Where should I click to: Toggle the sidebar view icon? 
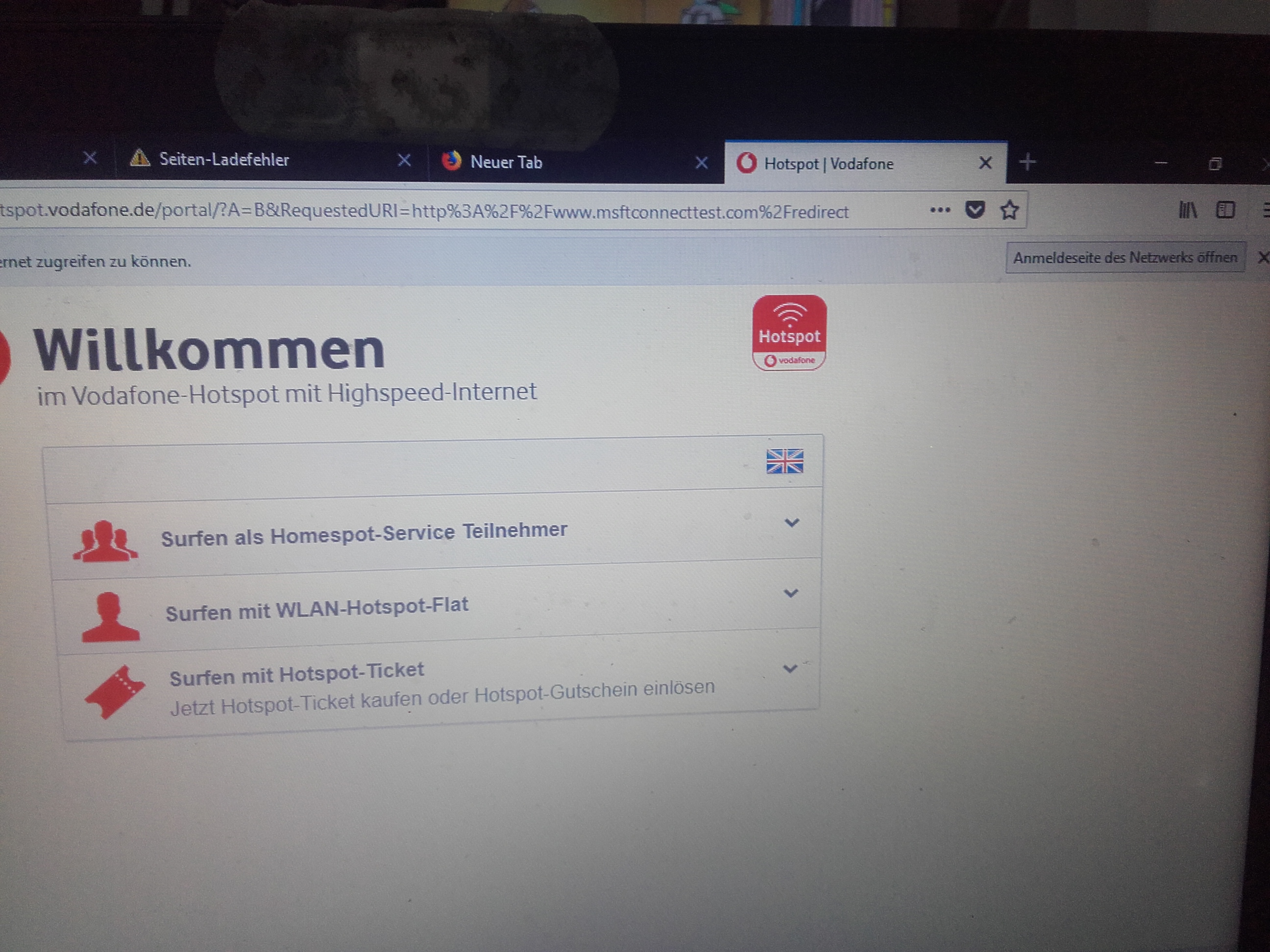1225,210
